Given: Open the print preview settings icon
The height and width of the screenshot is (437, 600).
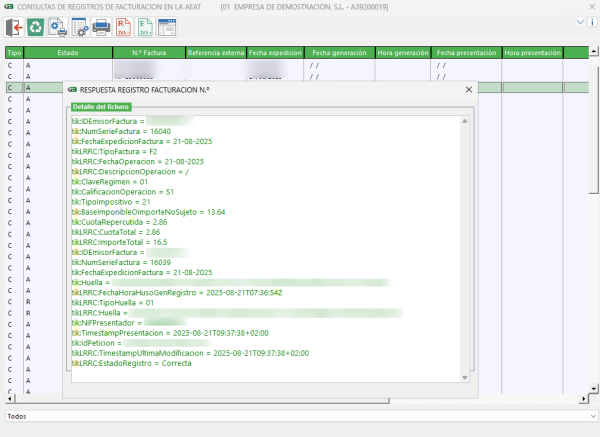Looking at the screenshot, I should (x=57, y=28).
